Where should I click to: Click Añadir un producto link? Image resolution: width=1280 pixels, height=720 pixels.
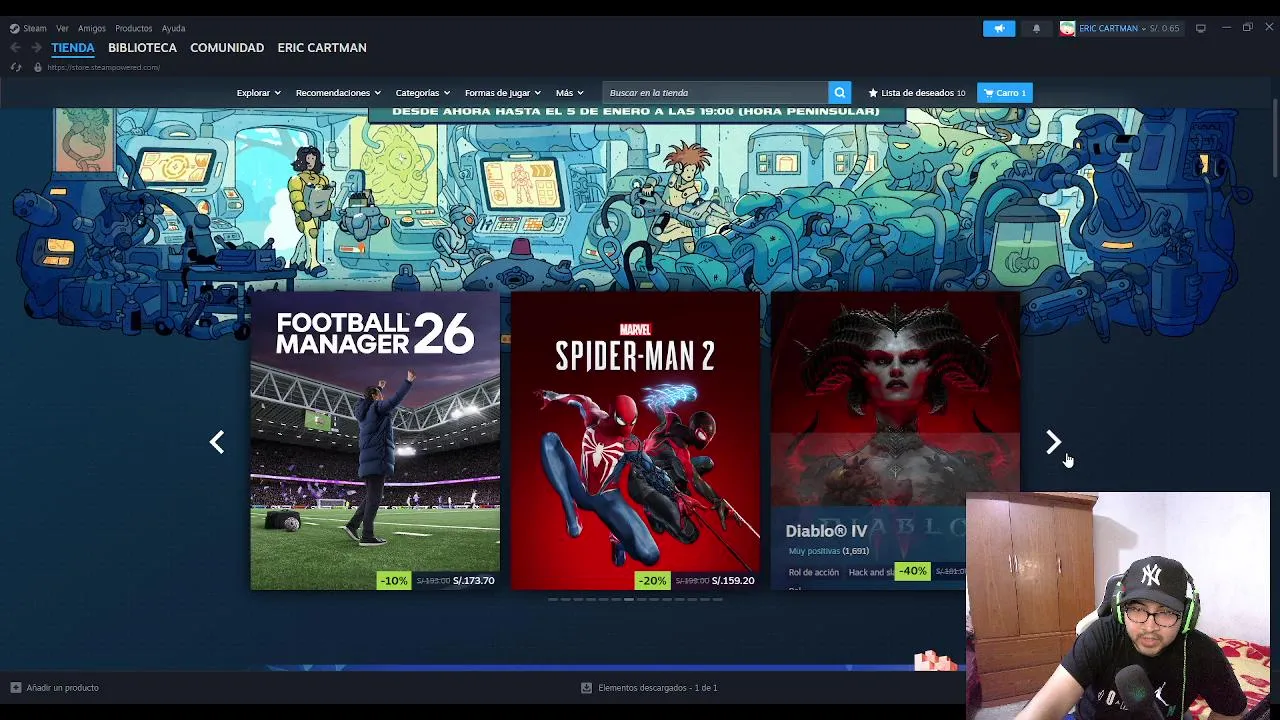tap(62, 688)
